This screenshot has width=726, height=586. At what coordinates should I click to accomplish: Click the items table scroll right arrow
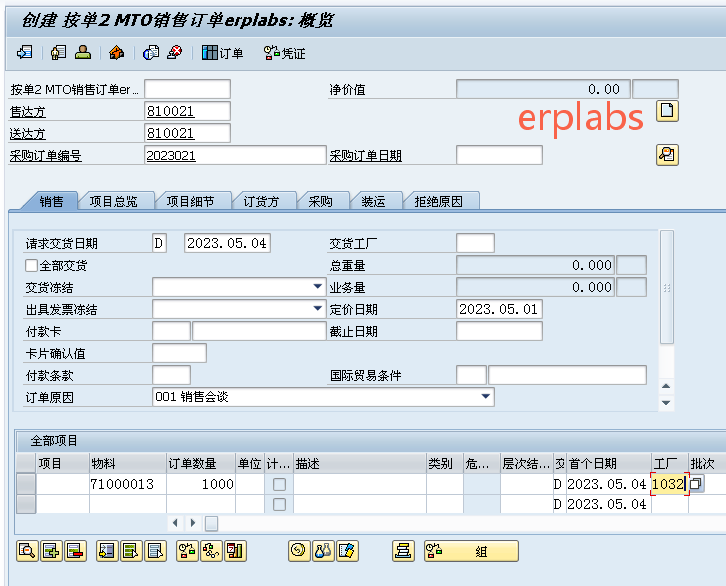pos(193,523)
